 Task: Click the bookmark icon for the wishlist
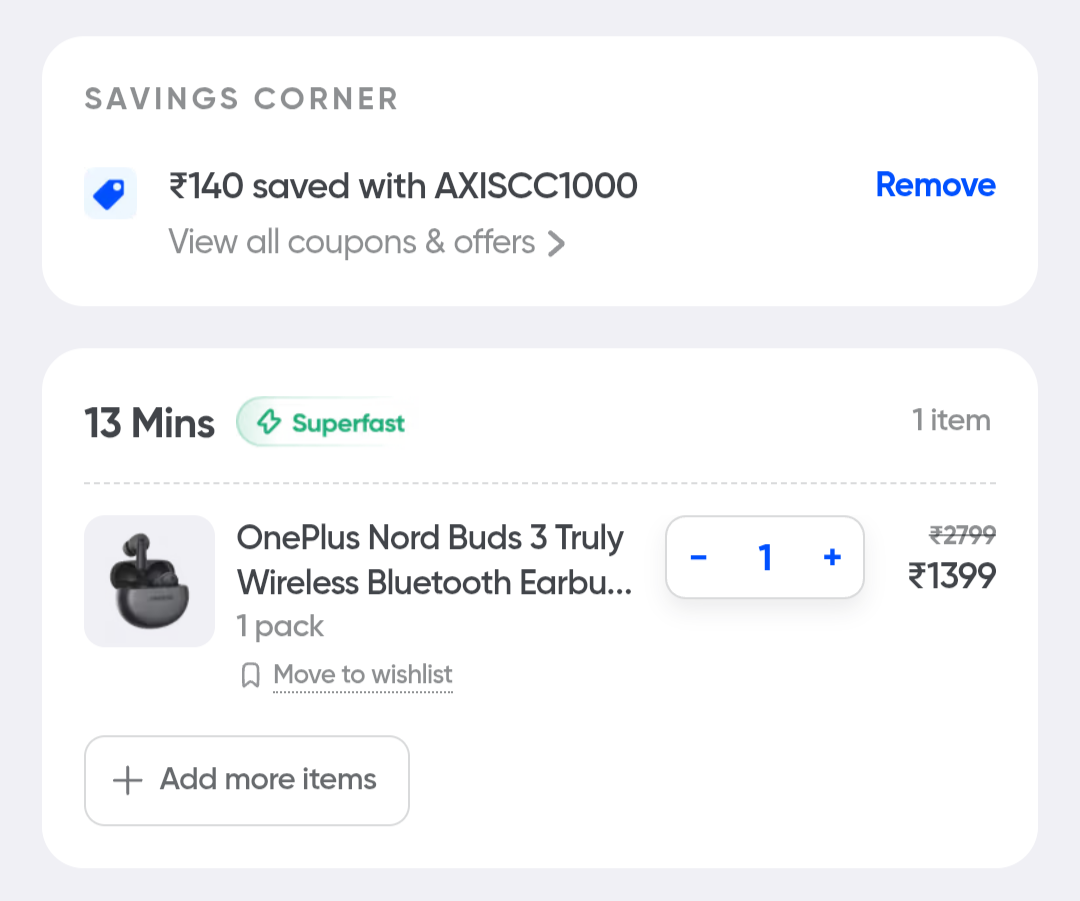(251, 676)
